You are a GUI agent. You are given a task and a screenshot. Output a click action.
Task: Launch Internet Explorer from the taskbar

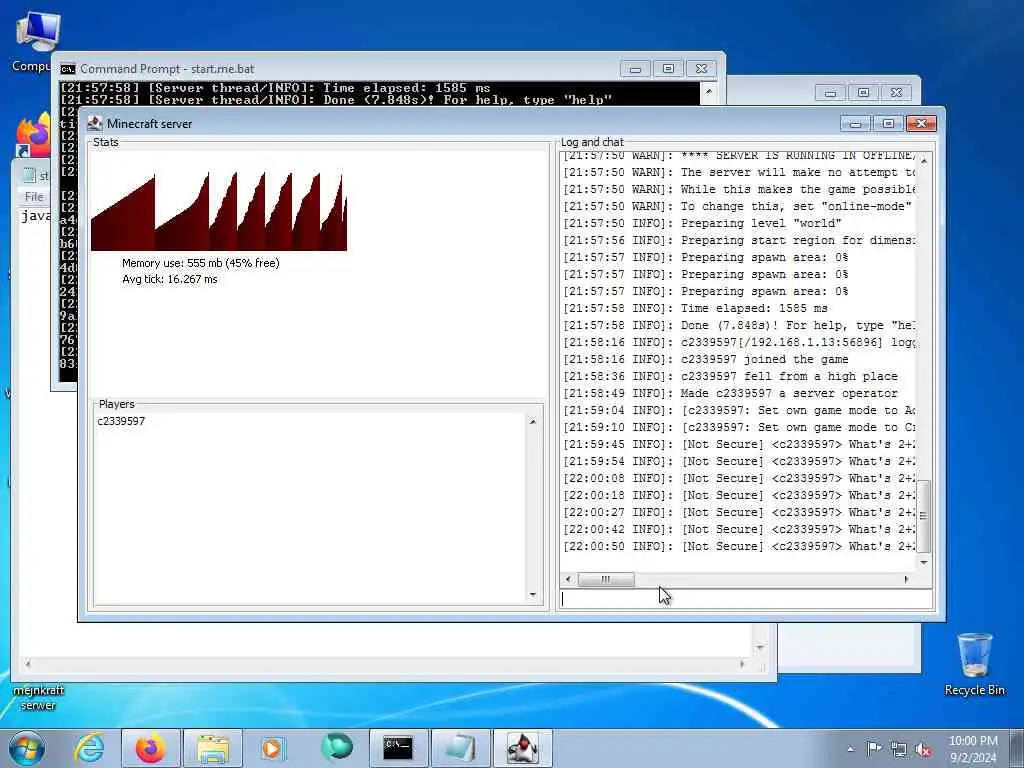point(89,748)
